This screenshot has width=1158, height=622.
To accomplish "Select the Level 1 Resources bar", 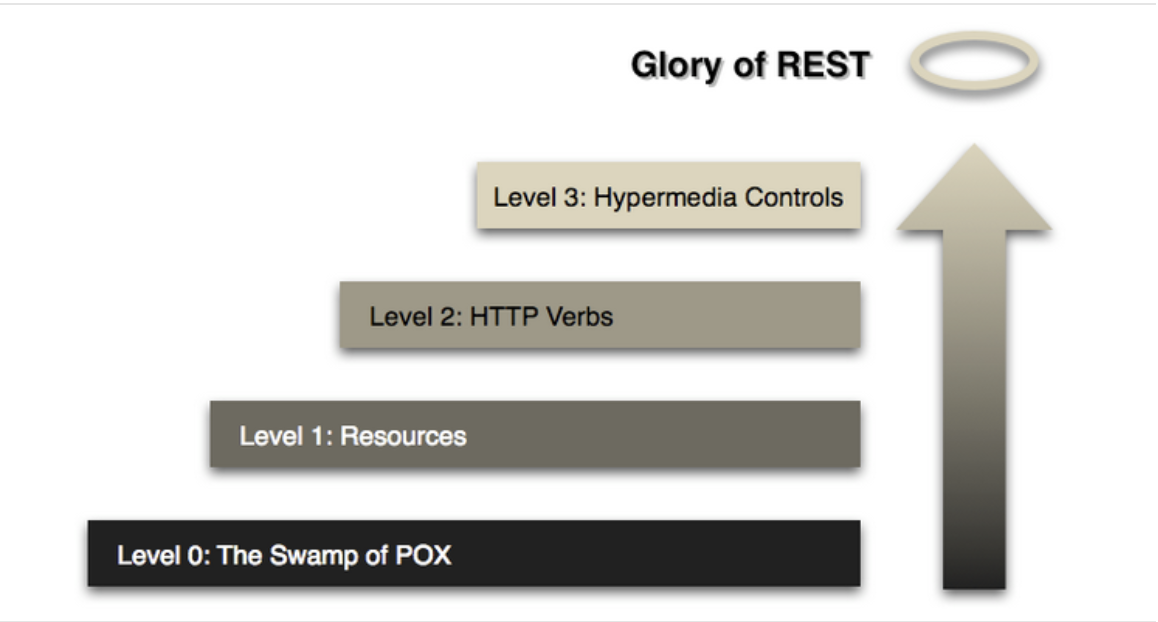I will (535, 434).
